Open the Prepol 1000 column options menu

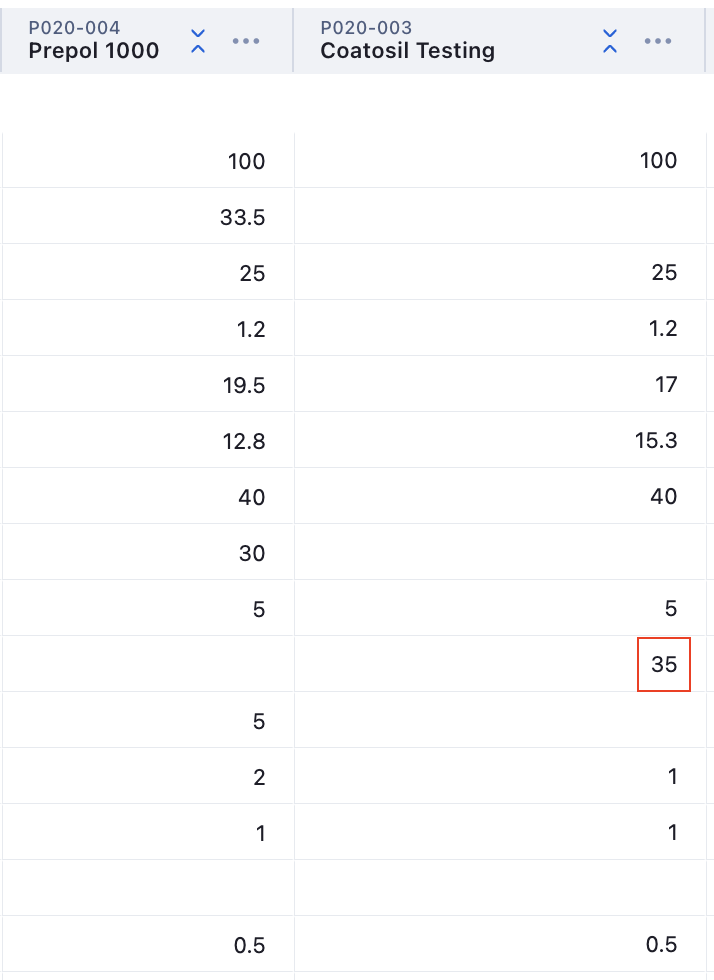pyautogui.click(x=246, y=41)
